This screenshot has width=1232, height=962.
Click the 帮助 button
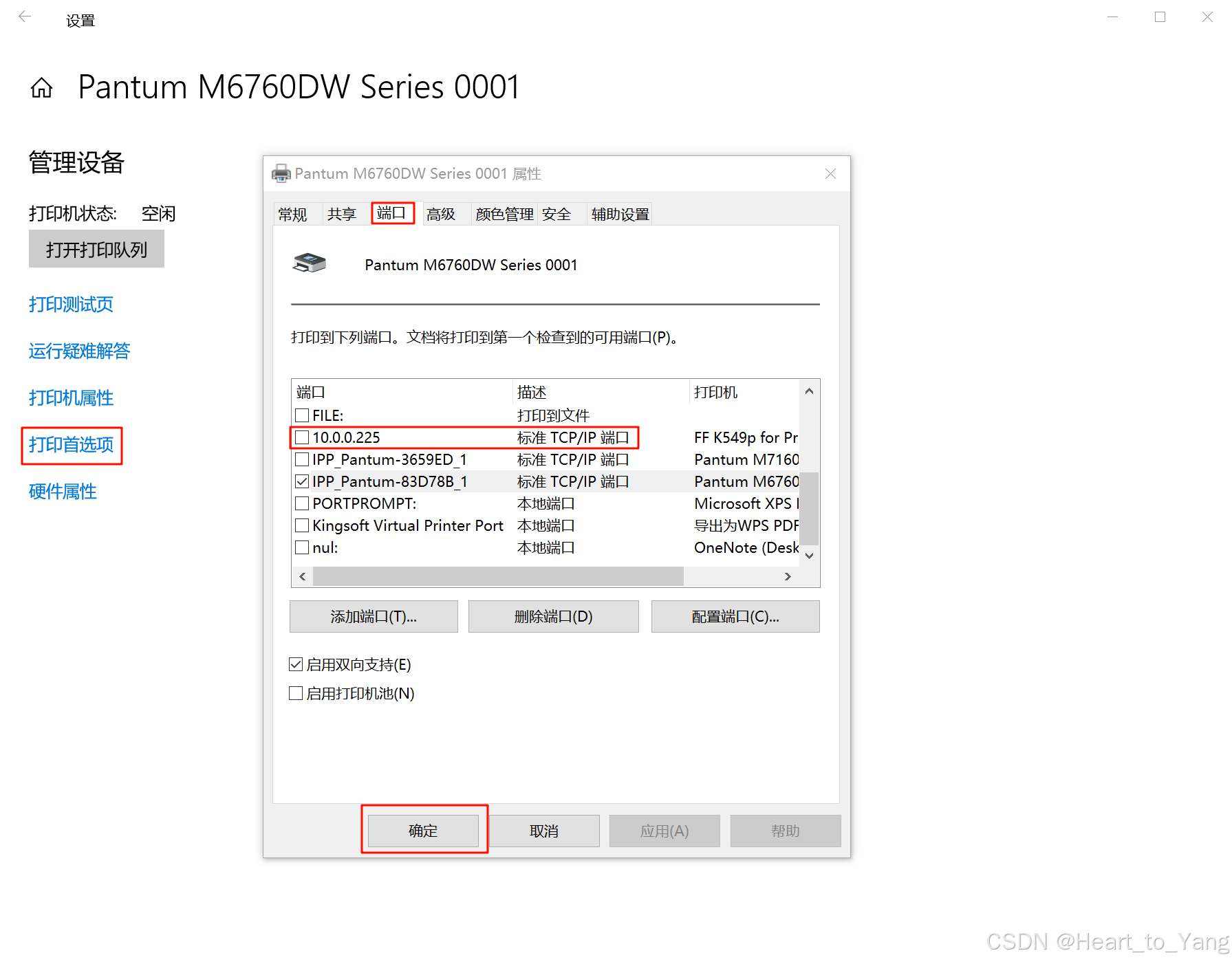point(786,831)
